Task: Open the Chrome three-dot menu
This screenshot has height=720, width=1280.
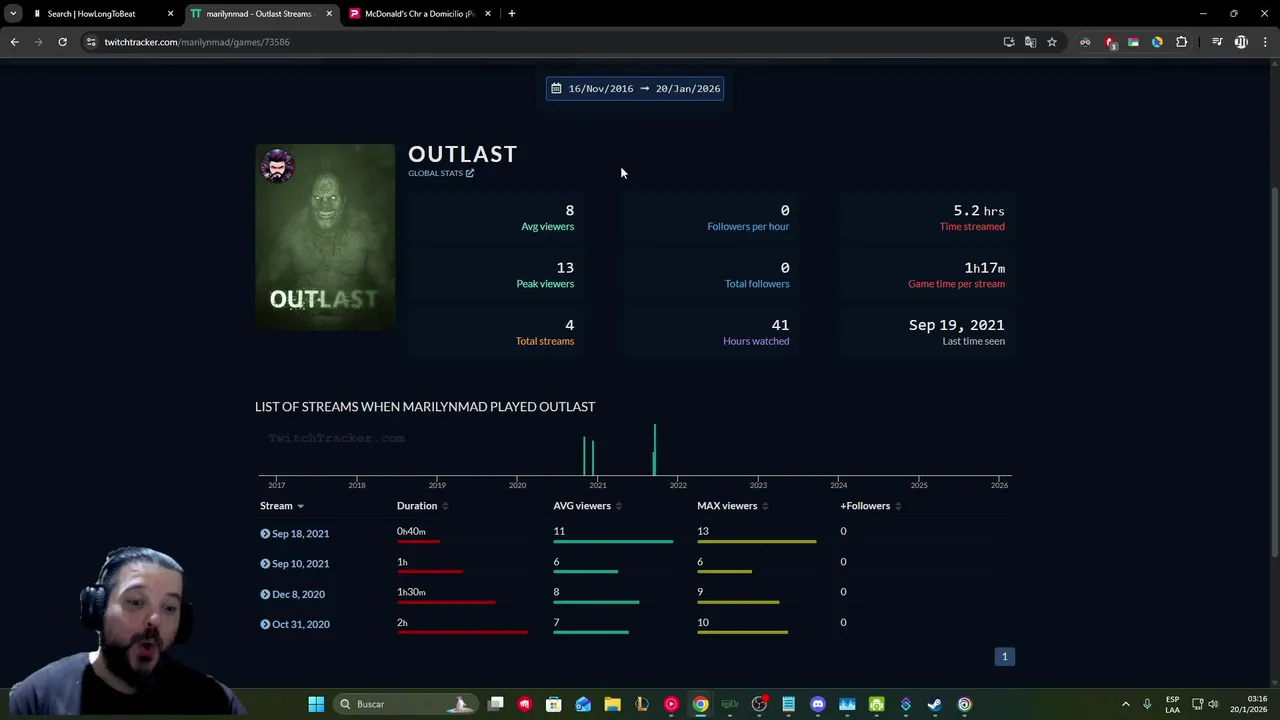Action: tap(1266, 42)
